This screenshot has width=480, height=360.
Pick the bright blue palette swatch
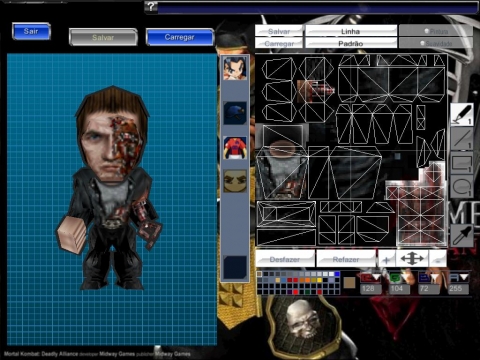[337, 274]
